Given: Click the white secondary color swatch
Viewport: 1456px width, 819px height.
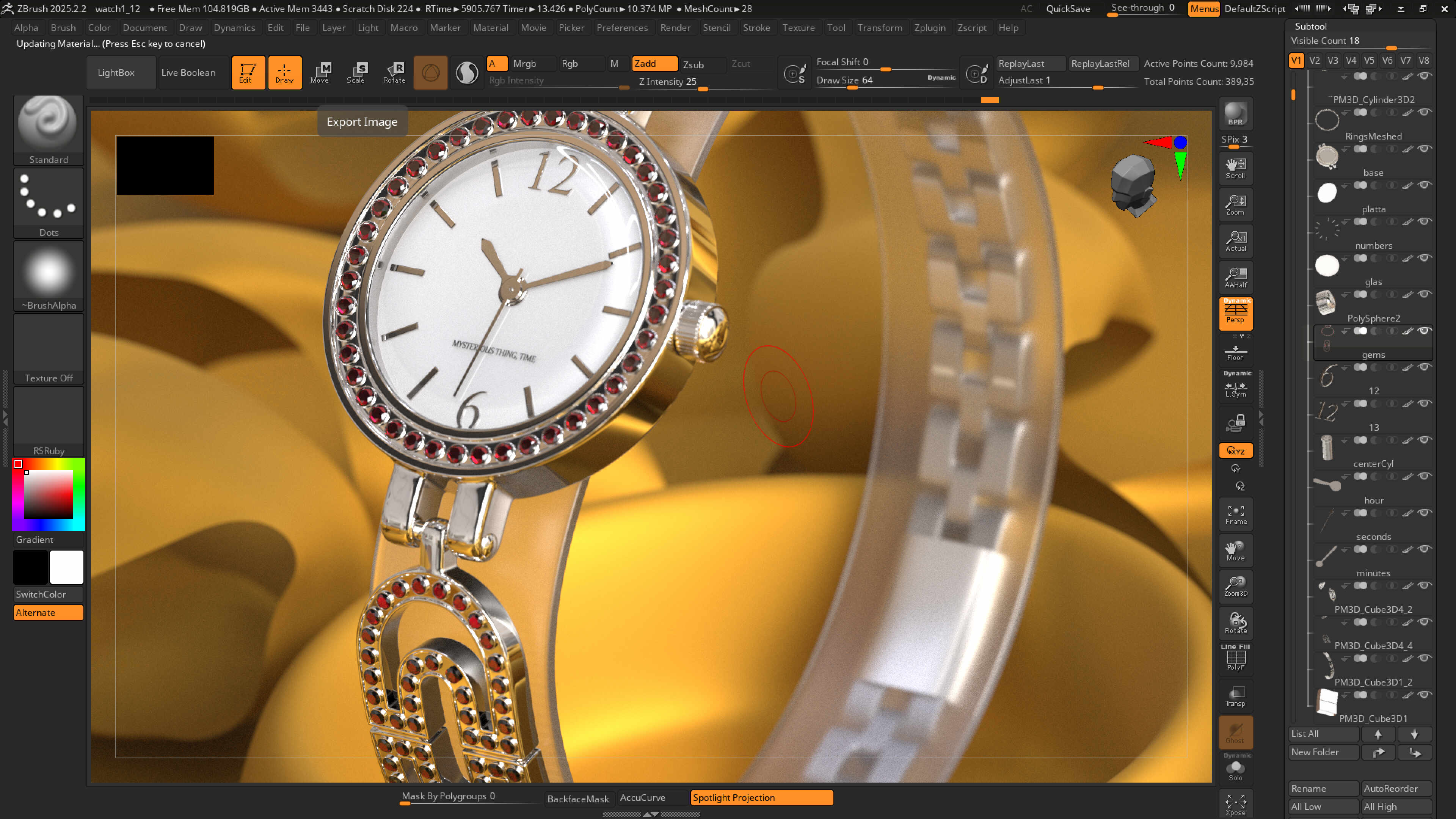Looking at the screenshot, I should [x=67, y=567].
